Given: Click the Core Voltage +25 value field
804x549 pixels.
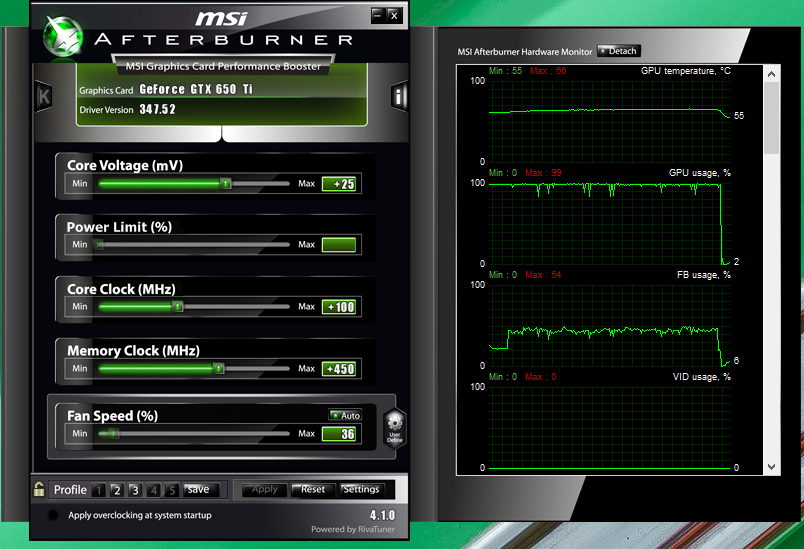Looking at the screenshot, I should point(339,184).
